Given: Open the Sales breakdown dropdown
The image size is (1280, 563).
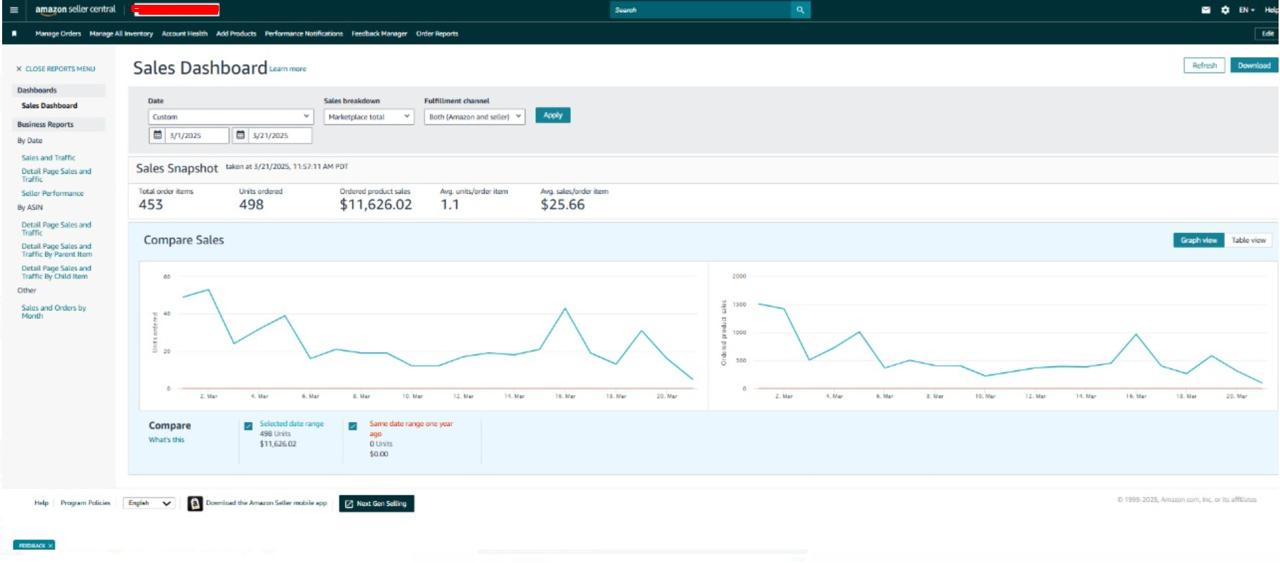Looking at the screenshot, I should click(x=369, y=116).
